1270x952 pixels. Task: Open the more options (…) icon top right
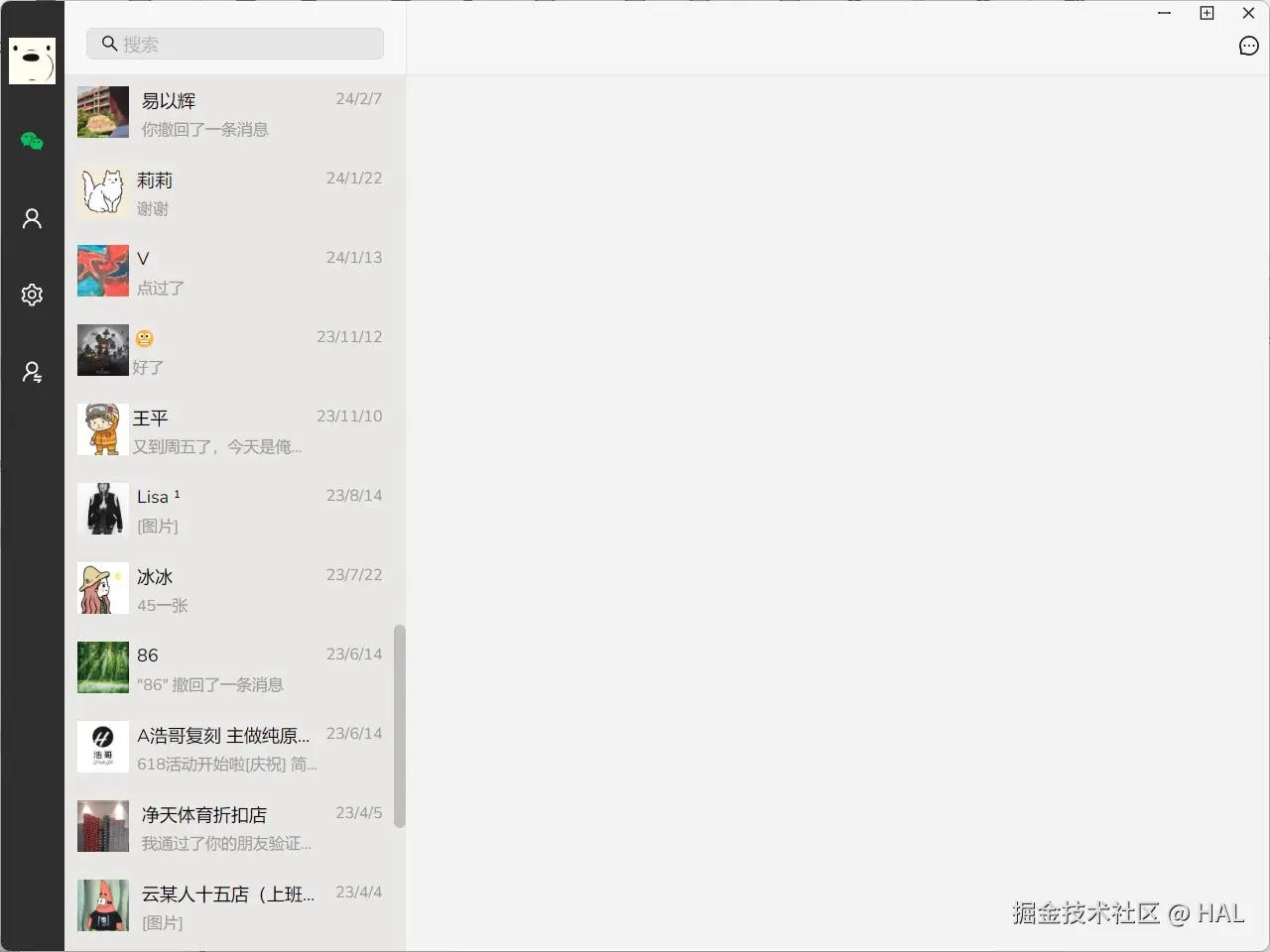coord(1248,46)
